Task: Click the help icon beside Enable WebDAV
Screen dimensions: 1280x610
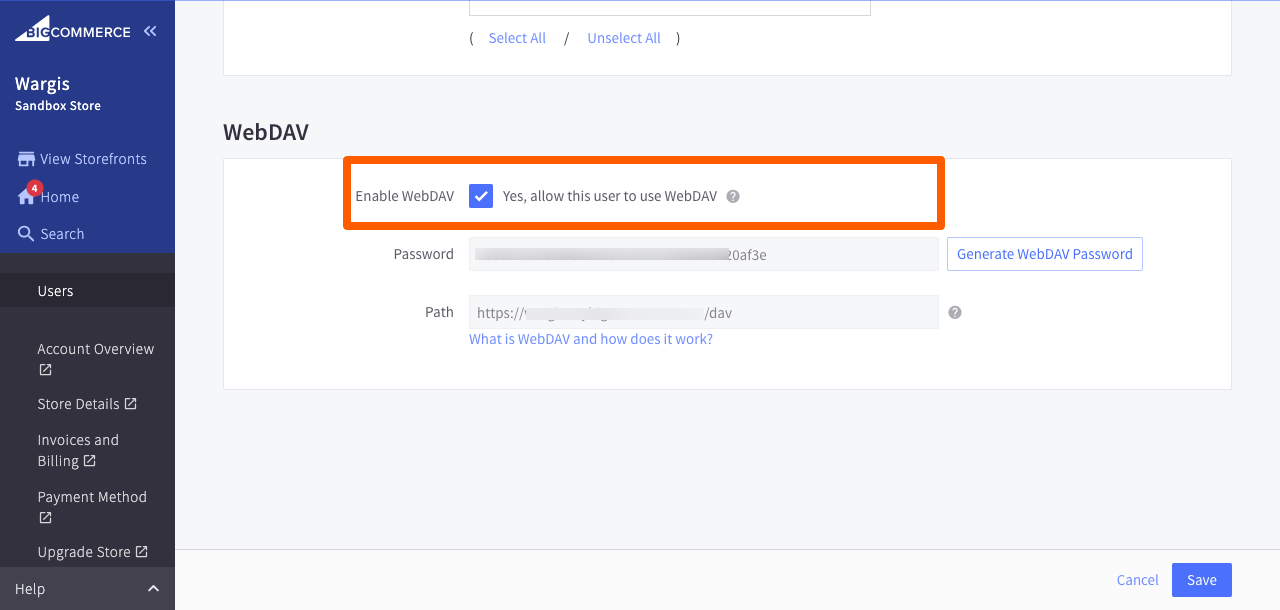Action: (x=733, y=196)
